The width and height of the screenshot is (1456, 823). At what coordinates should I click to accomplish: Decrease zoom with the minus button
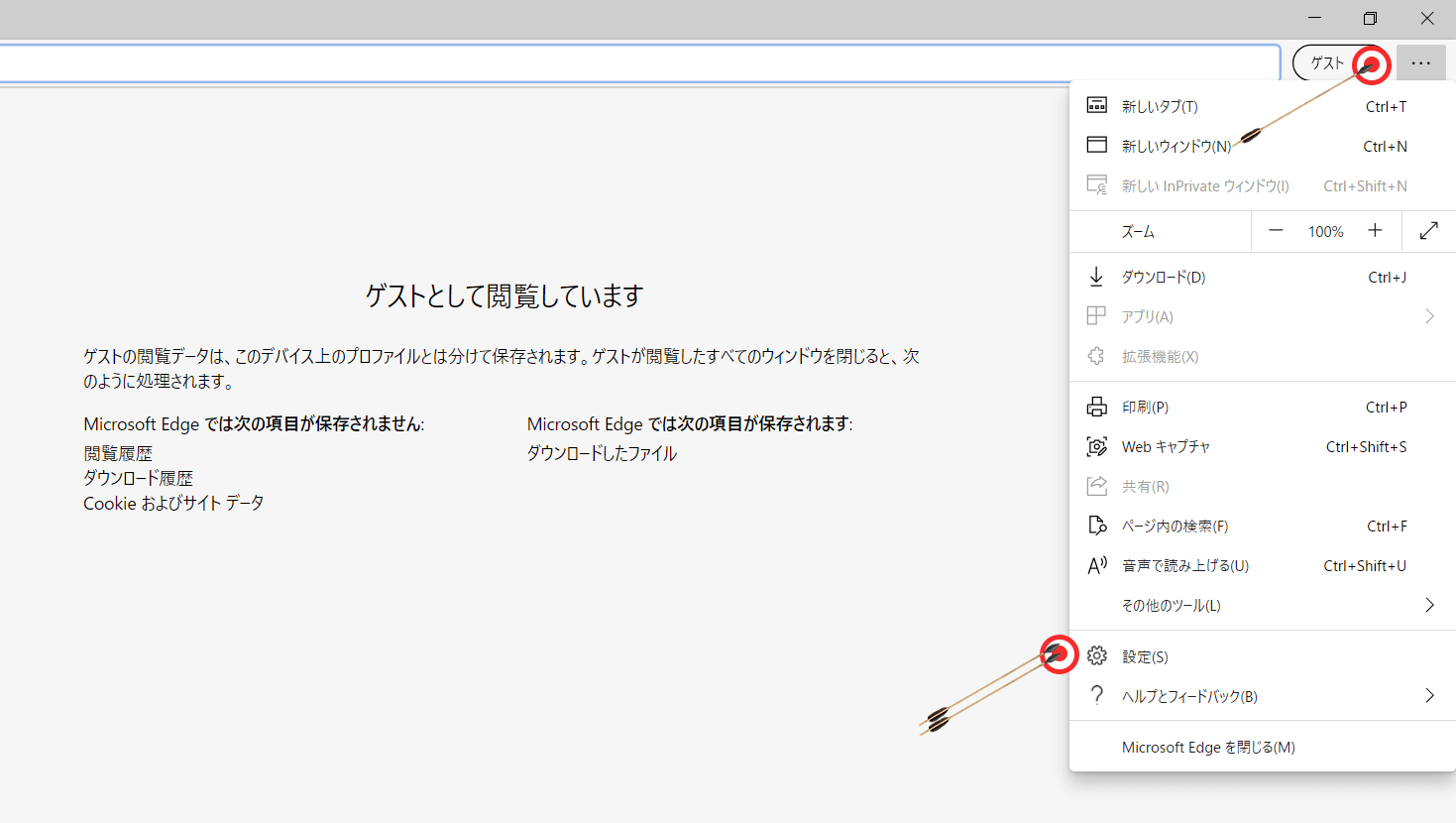(1276, 230)
